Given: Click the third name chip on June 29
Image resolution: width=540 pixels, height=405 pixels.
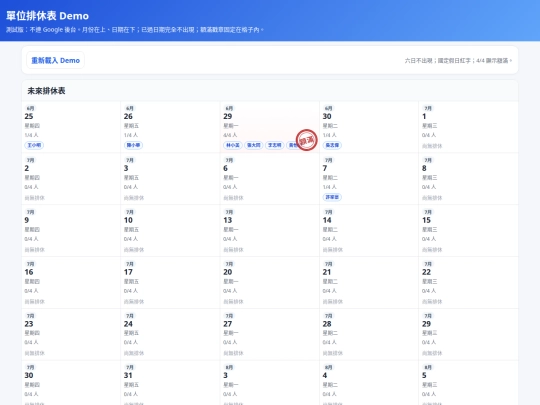Looking at the screenshot, I should (274, 145).
